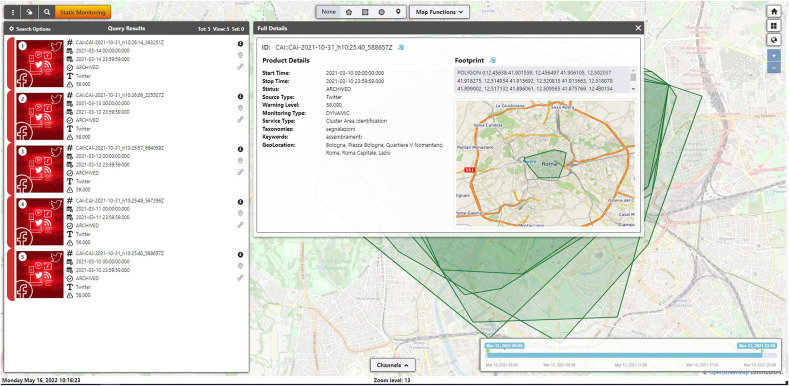Viewport: 789px width, 386px height.
Task: Select the circle drawing tool
Action: (381, 12)
